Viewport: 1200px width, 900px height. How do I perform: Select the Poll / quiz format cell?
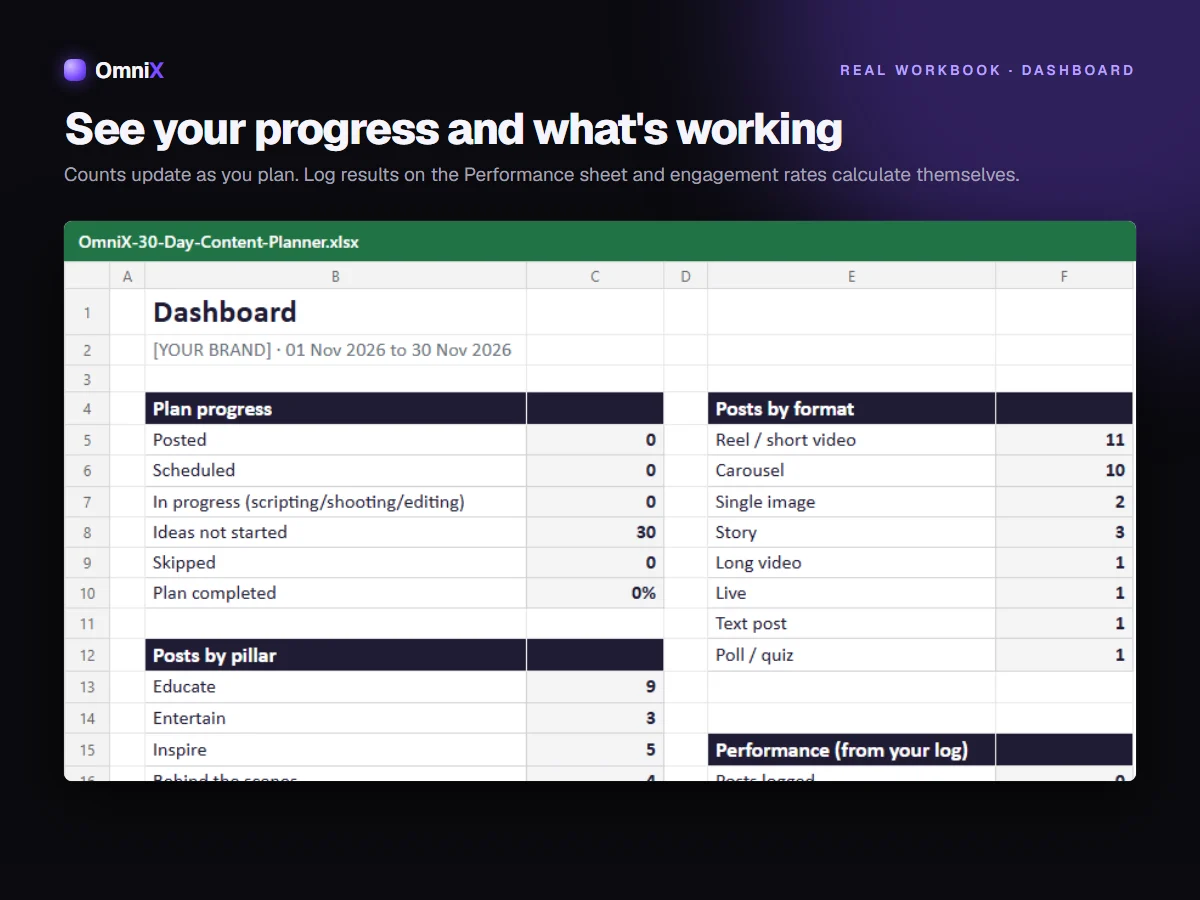[x=852, y=655]
